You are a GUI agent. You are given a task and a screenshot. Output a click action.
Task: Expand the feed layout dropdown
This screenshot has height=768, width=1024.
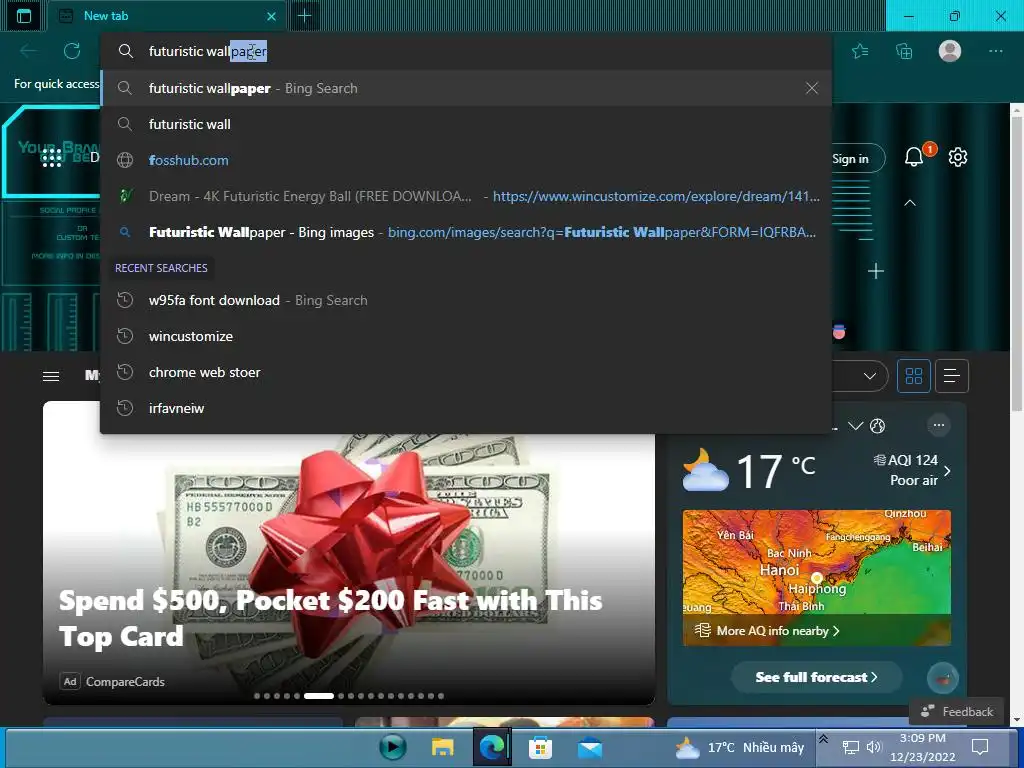869,376
